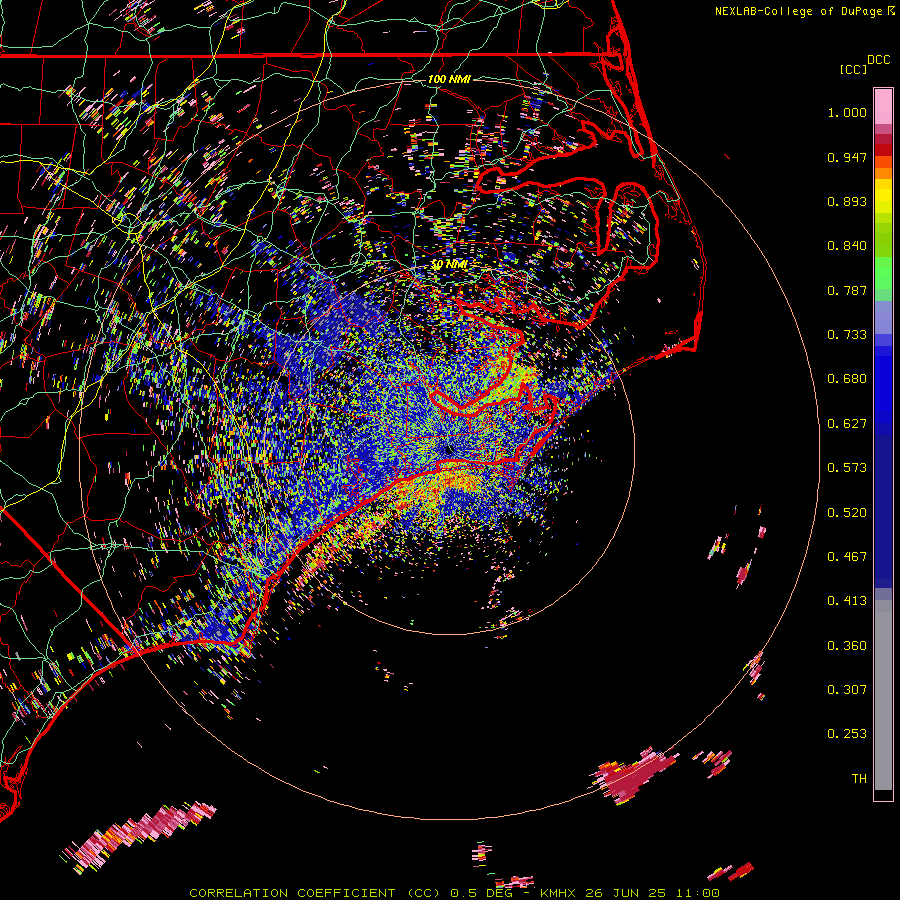
Task: Select the 0.733 scale value
Action: click(x=847, y=335)
